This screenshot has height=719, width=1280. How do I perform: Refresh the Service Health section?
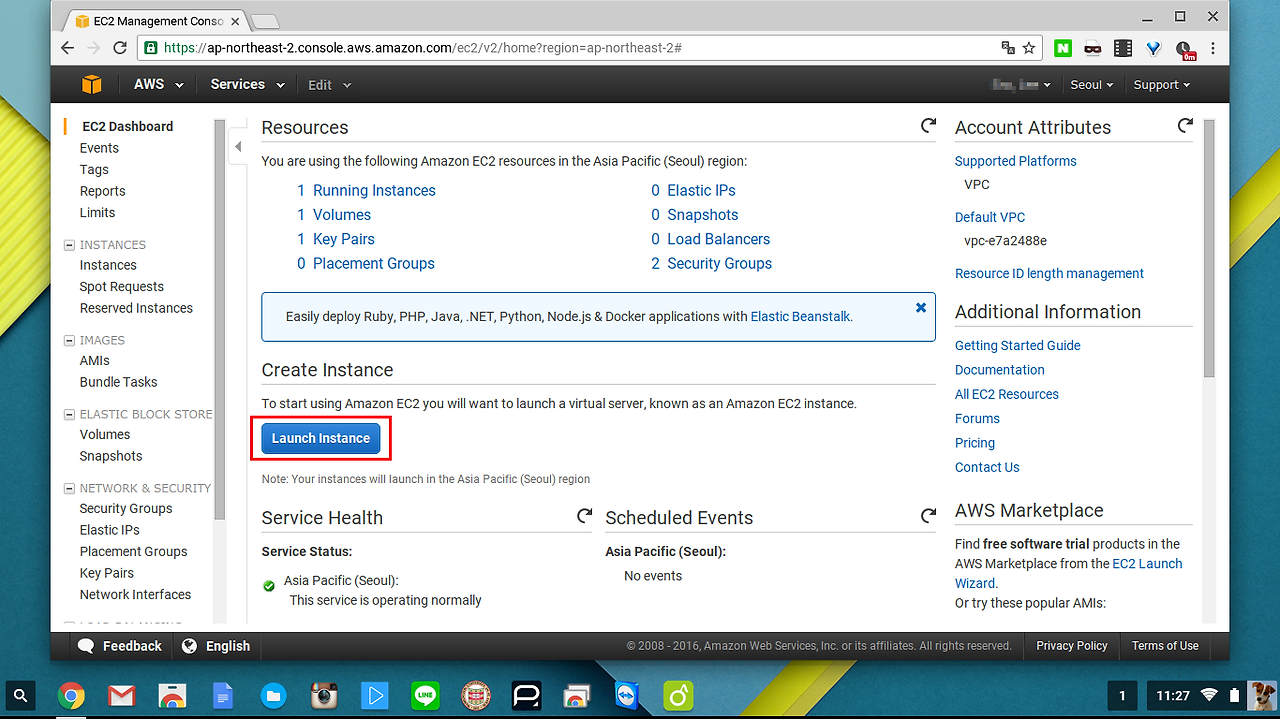(x=584, y=516)
